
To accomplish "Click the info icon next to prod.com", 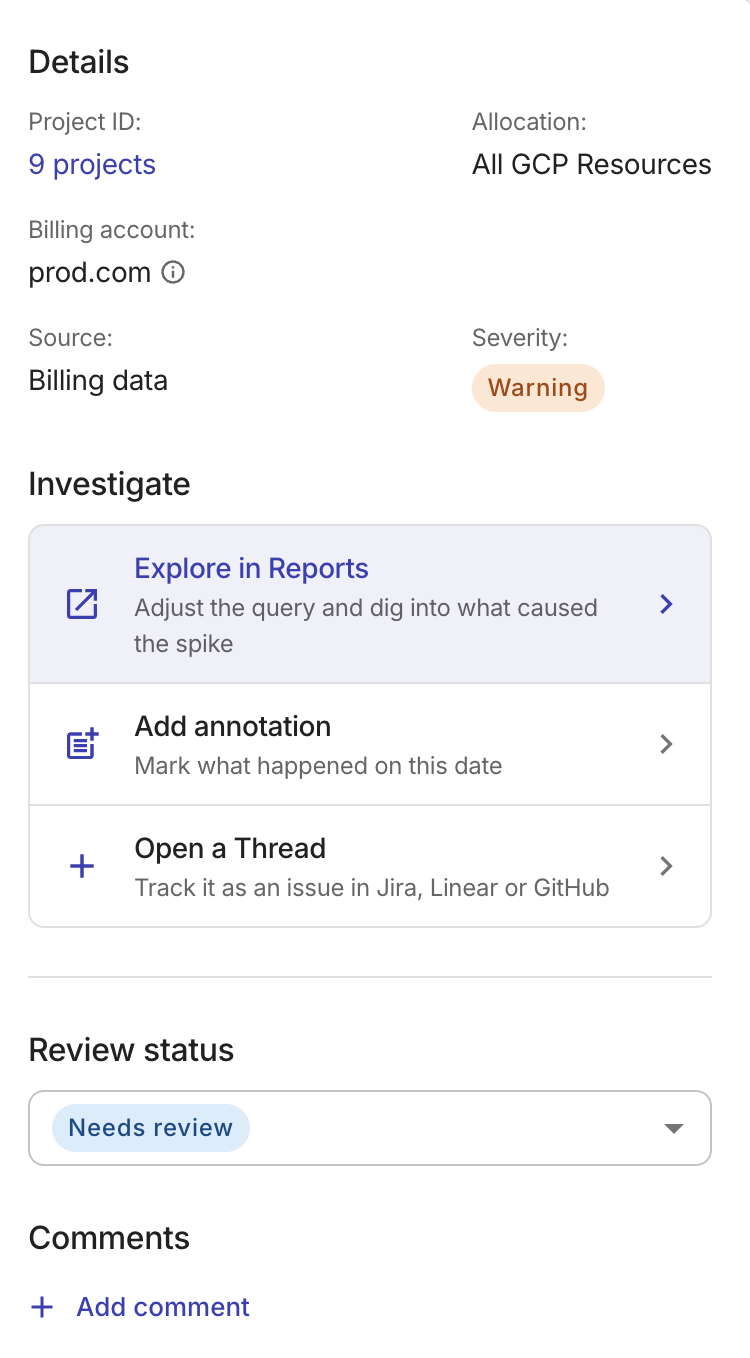I will pyautogui.click(x=173, y=273).
